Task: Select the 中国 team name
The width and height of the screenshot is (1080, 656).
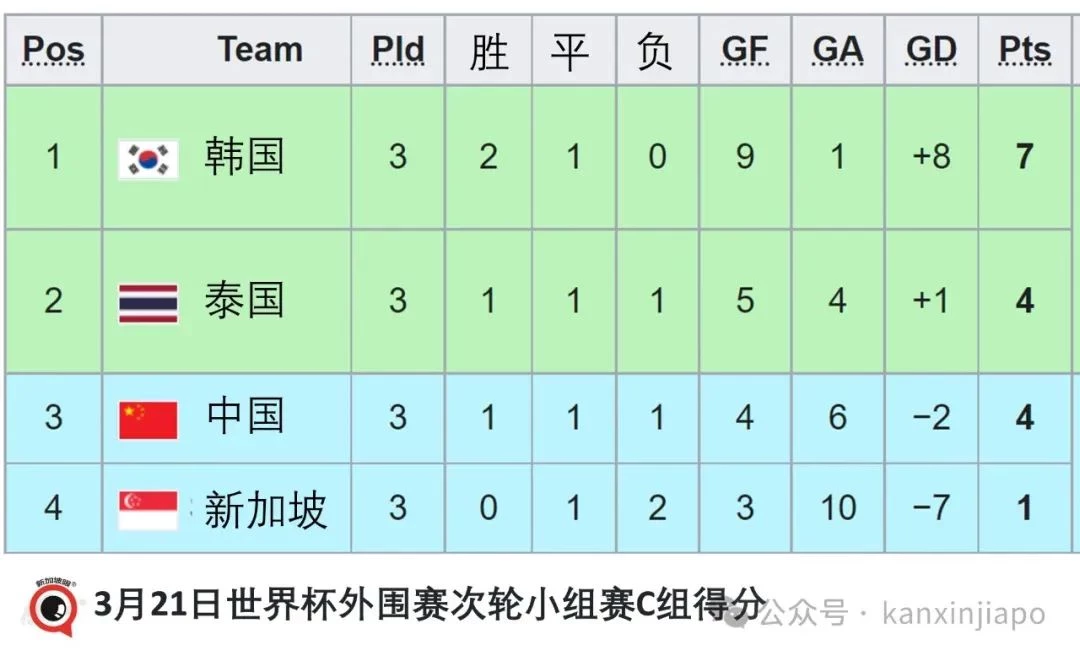Action: click(245, 416)
